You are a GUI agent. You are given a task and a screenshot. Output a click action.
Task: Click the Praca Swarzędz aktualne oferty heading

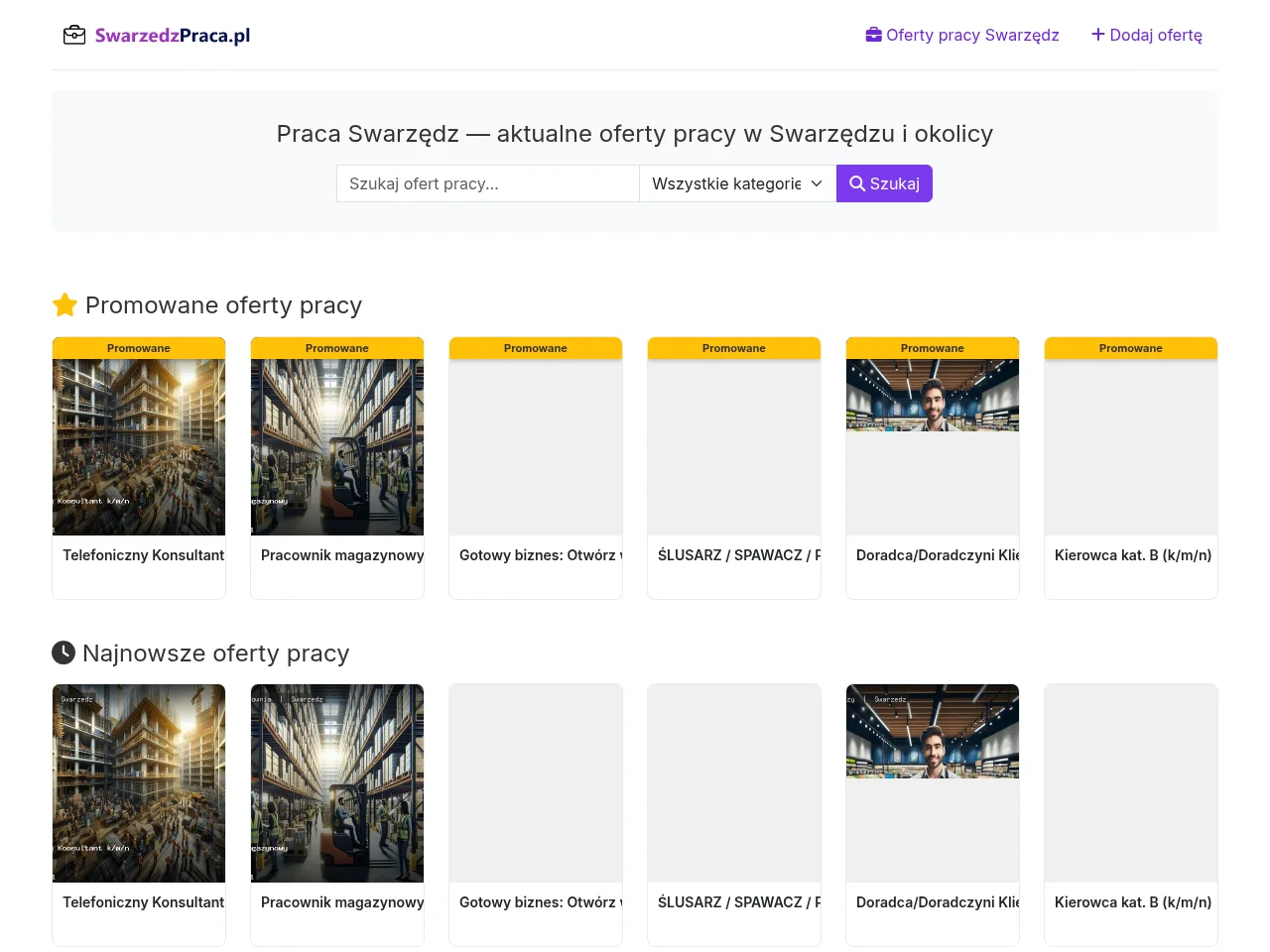click(x=635, y=134)
